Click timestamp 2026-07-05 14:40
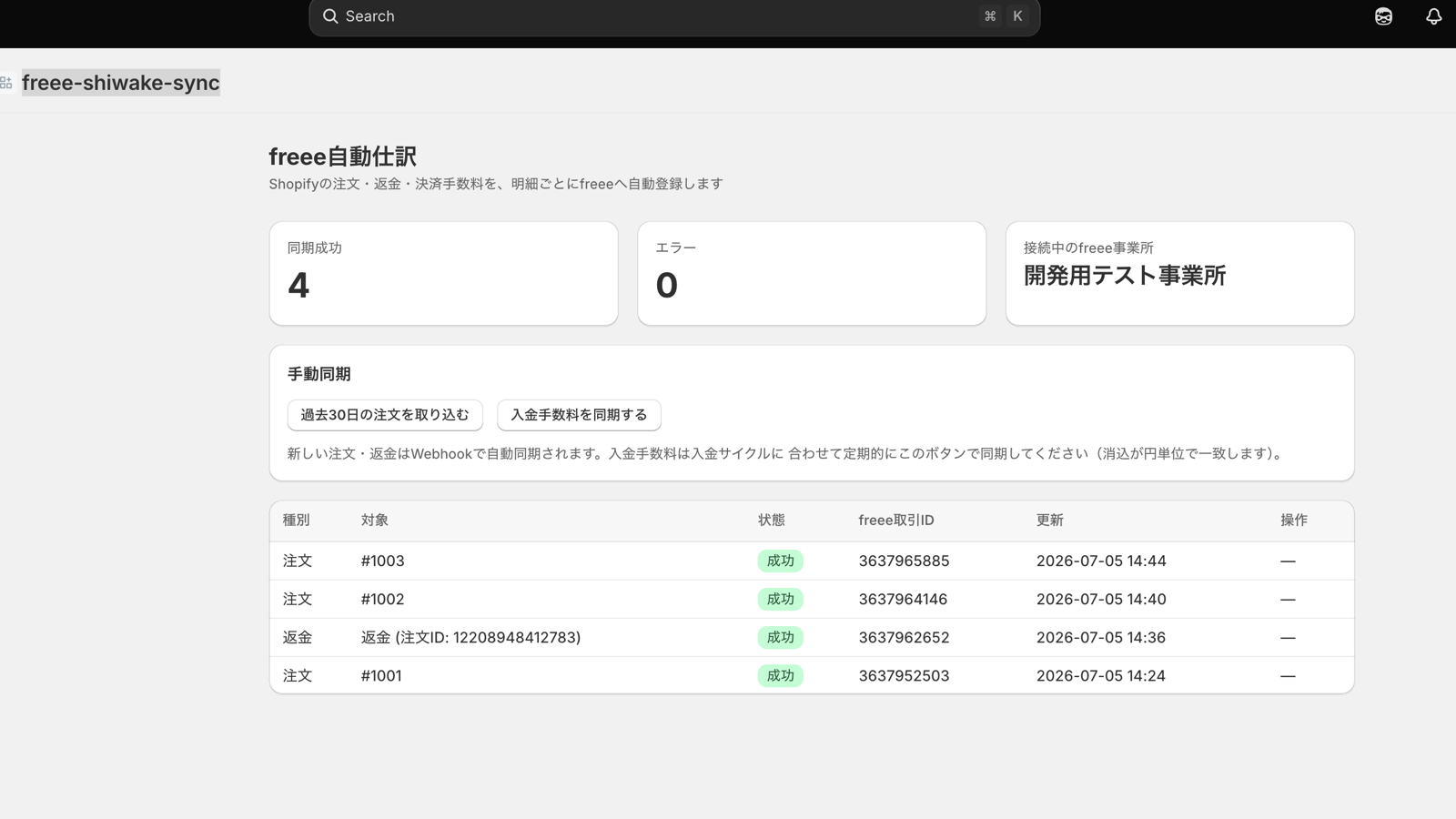Image resolution: width=1456 pixels, height=819 pixels. click(1101, 600)
